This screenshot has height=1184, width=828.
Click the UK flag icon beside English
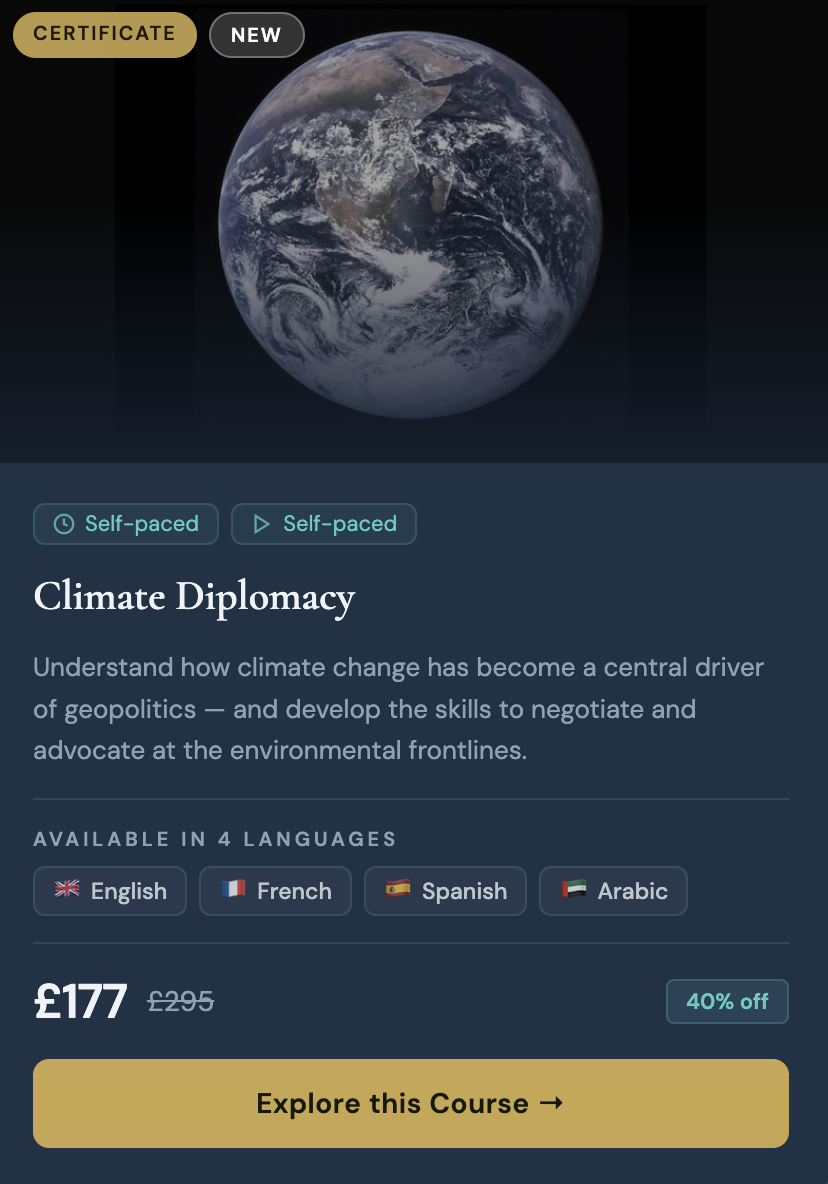coord(67,889)
